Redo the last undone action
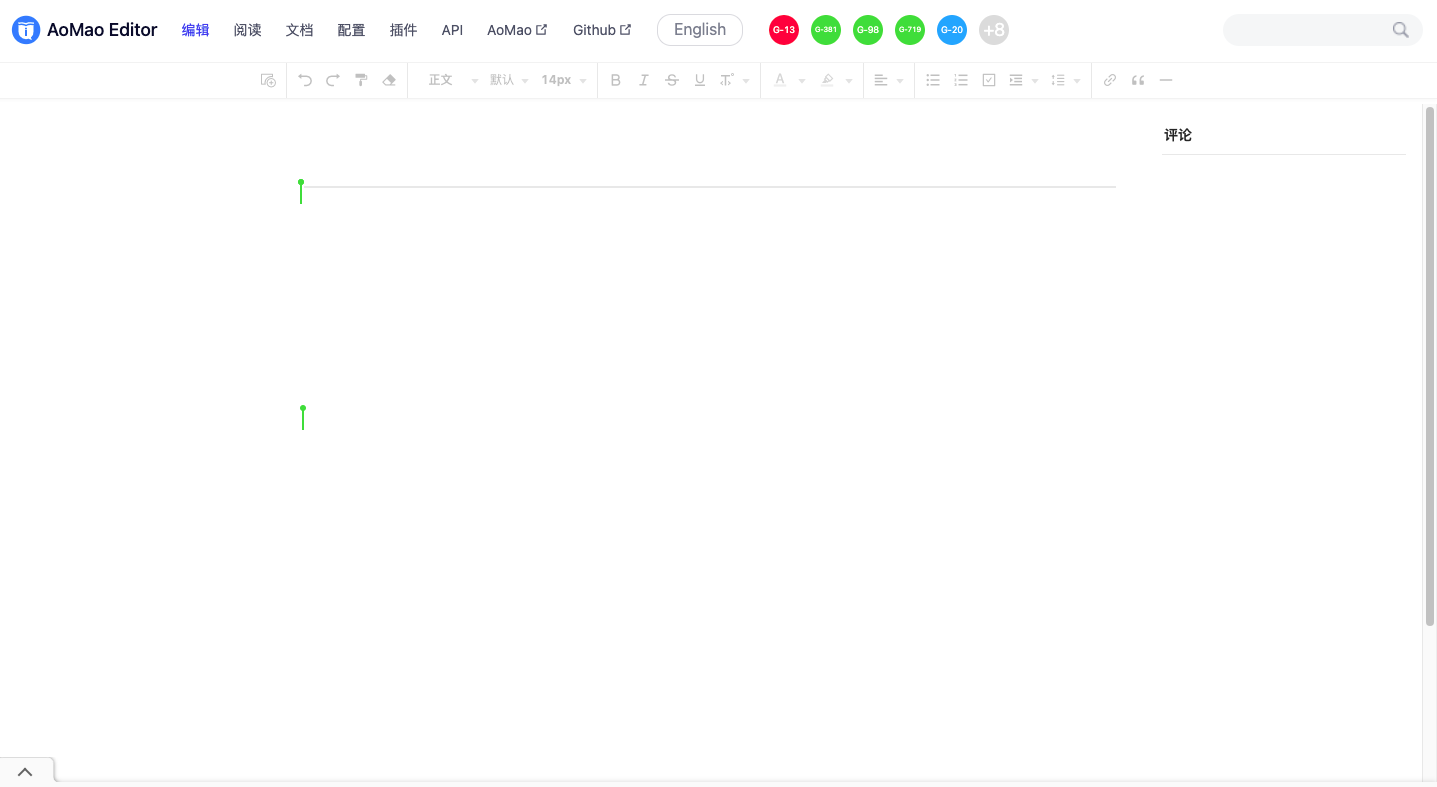Screen dimensions: 1437x787 [x=332, y=79]
